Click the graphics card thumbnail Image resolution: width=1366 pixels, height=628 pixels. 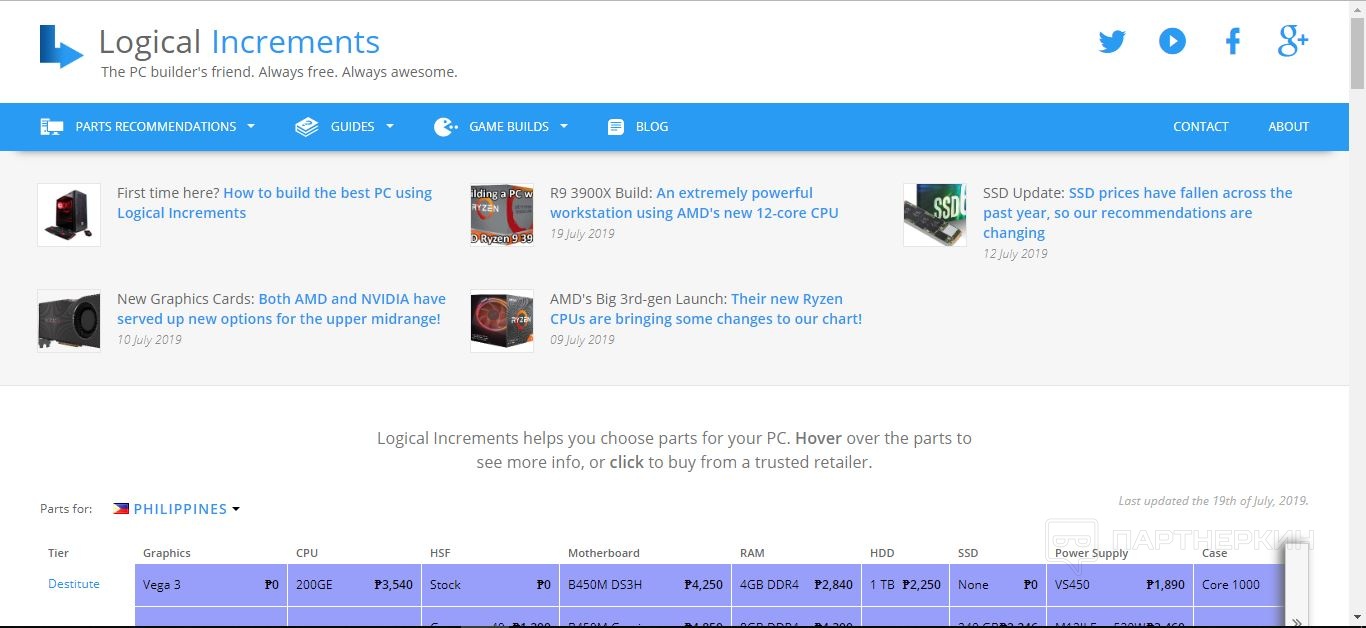click(69, 321)
